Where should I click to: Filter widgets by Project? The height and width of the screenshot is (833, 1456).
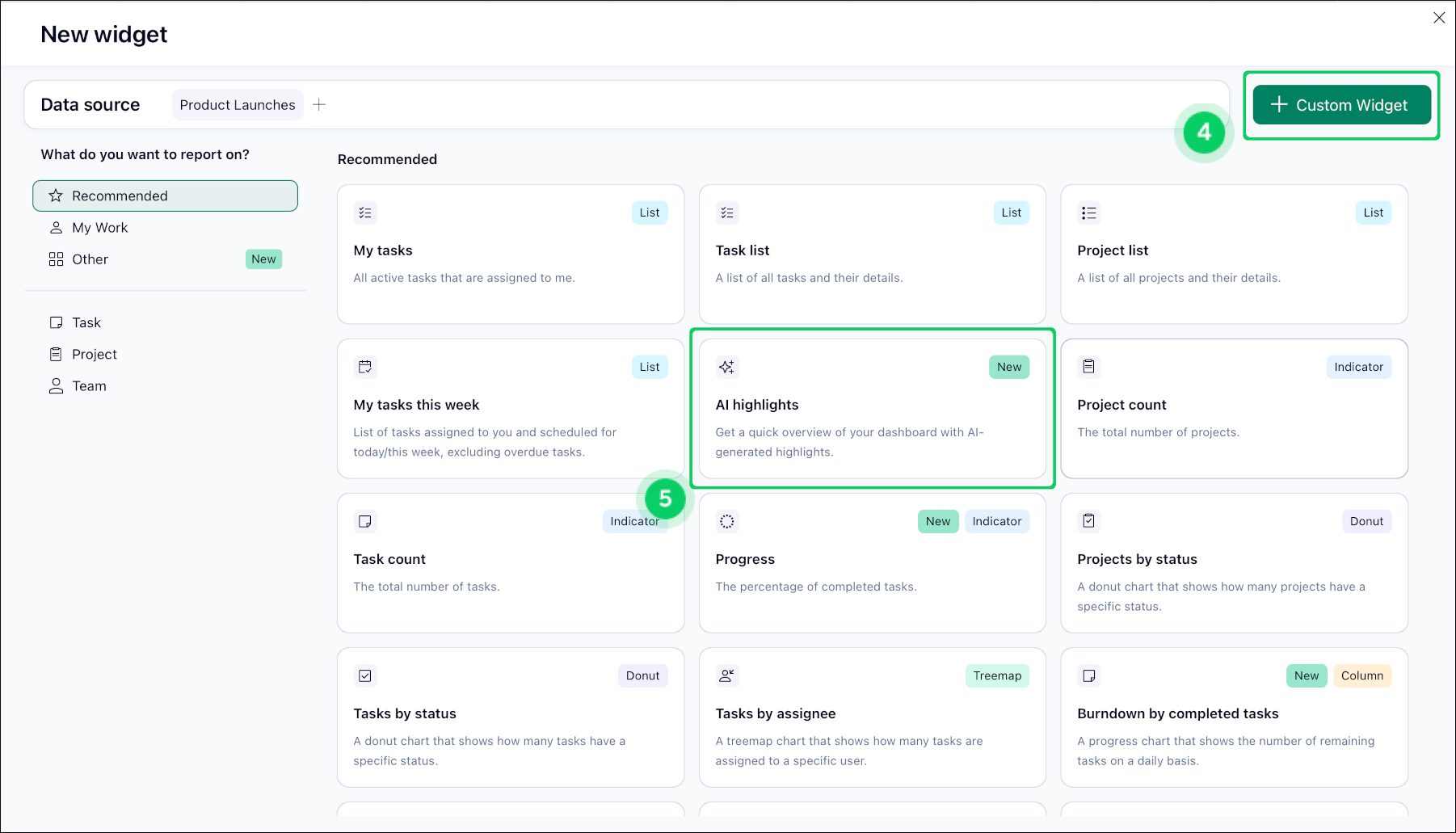pos(94,354)
